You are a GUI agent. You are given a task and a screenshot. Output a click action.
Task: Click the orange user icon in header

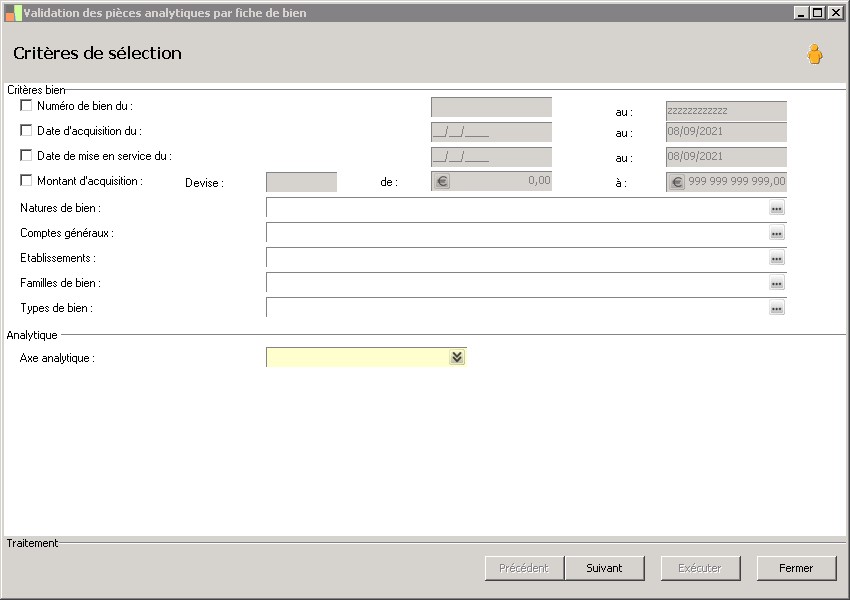tap(815, 55)
